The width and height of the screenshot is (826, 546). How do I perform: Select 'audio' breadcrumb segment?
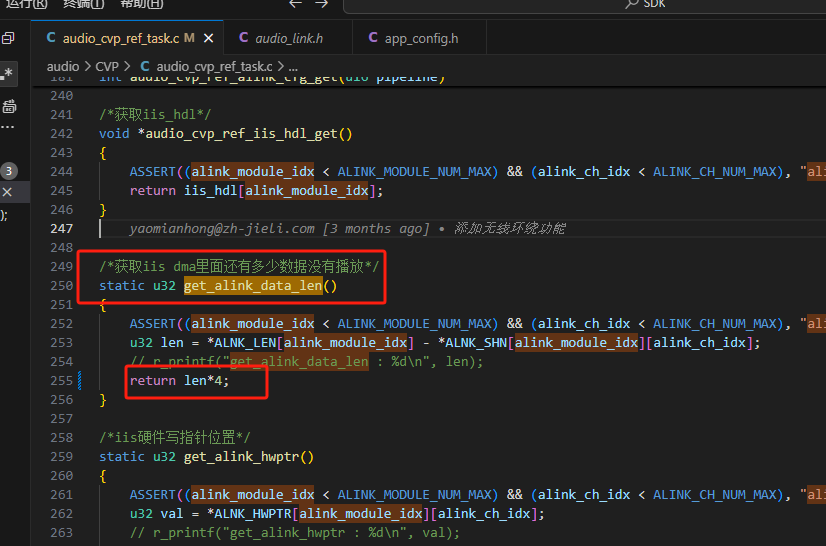[x=63, y=66]
